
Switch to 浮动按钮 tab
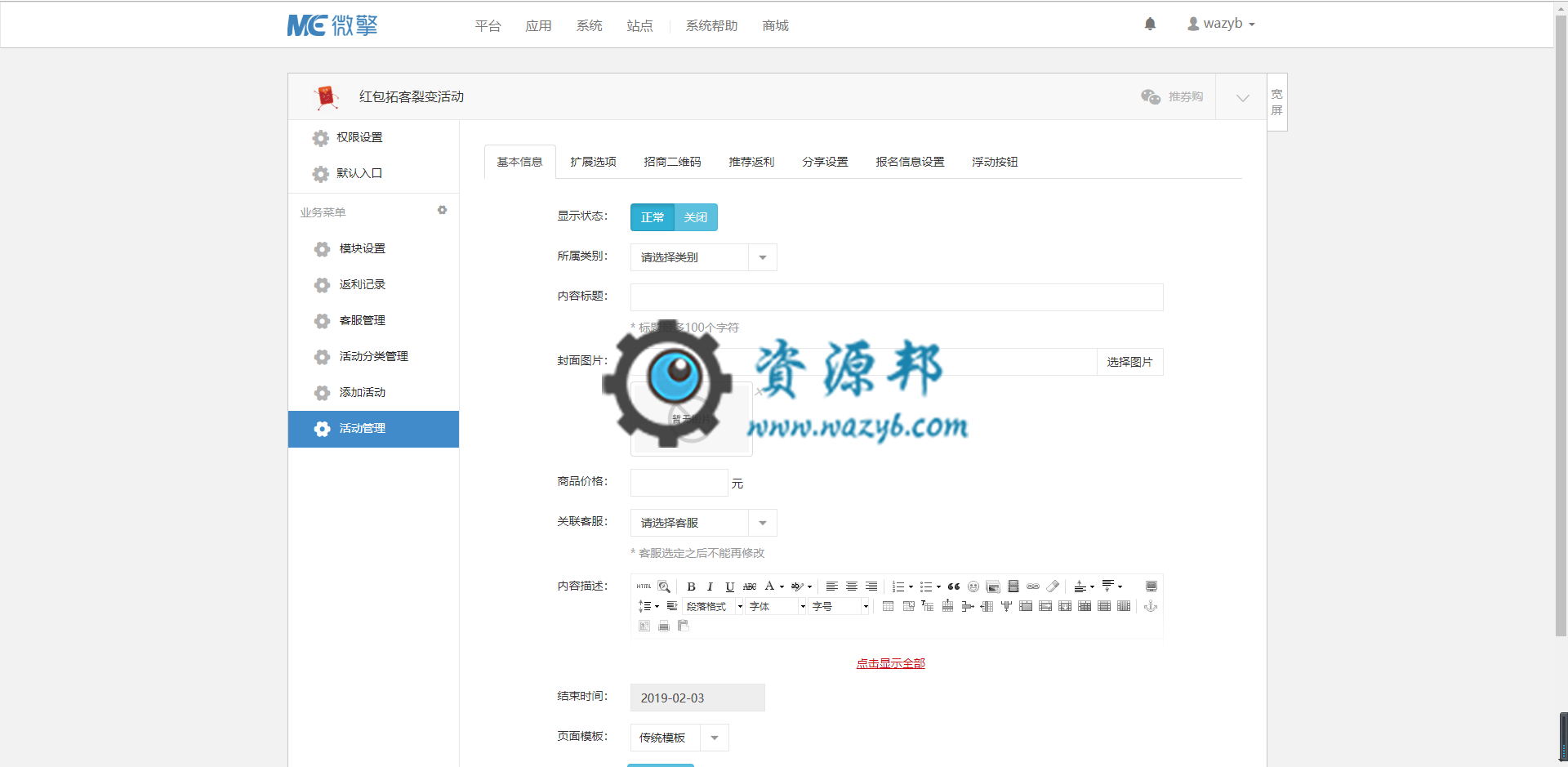pyautogui.click(x=995, y=162)
